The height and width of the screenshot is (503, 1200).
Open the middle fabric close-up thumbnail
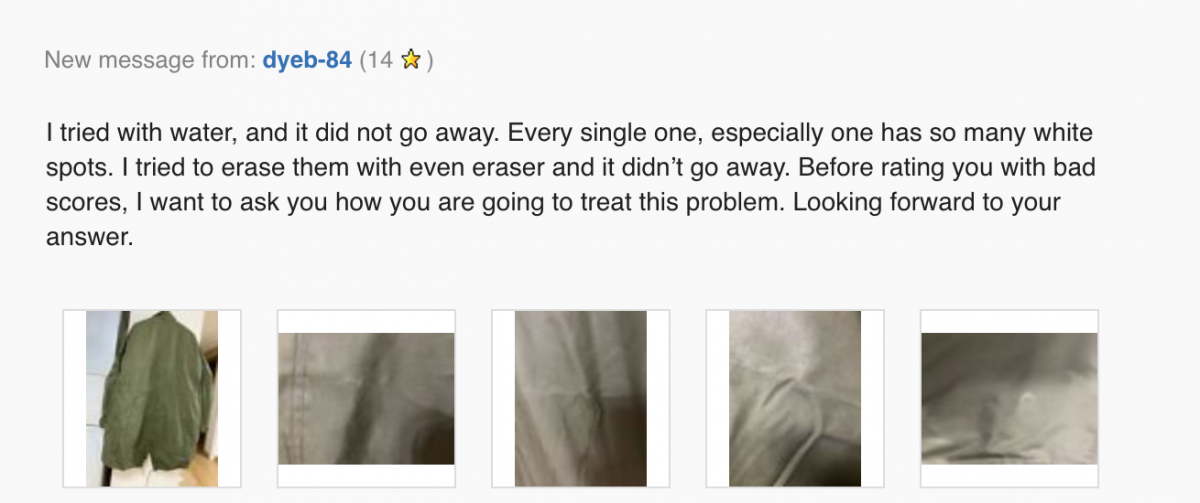pyautogui.click(x=580, y=398)
